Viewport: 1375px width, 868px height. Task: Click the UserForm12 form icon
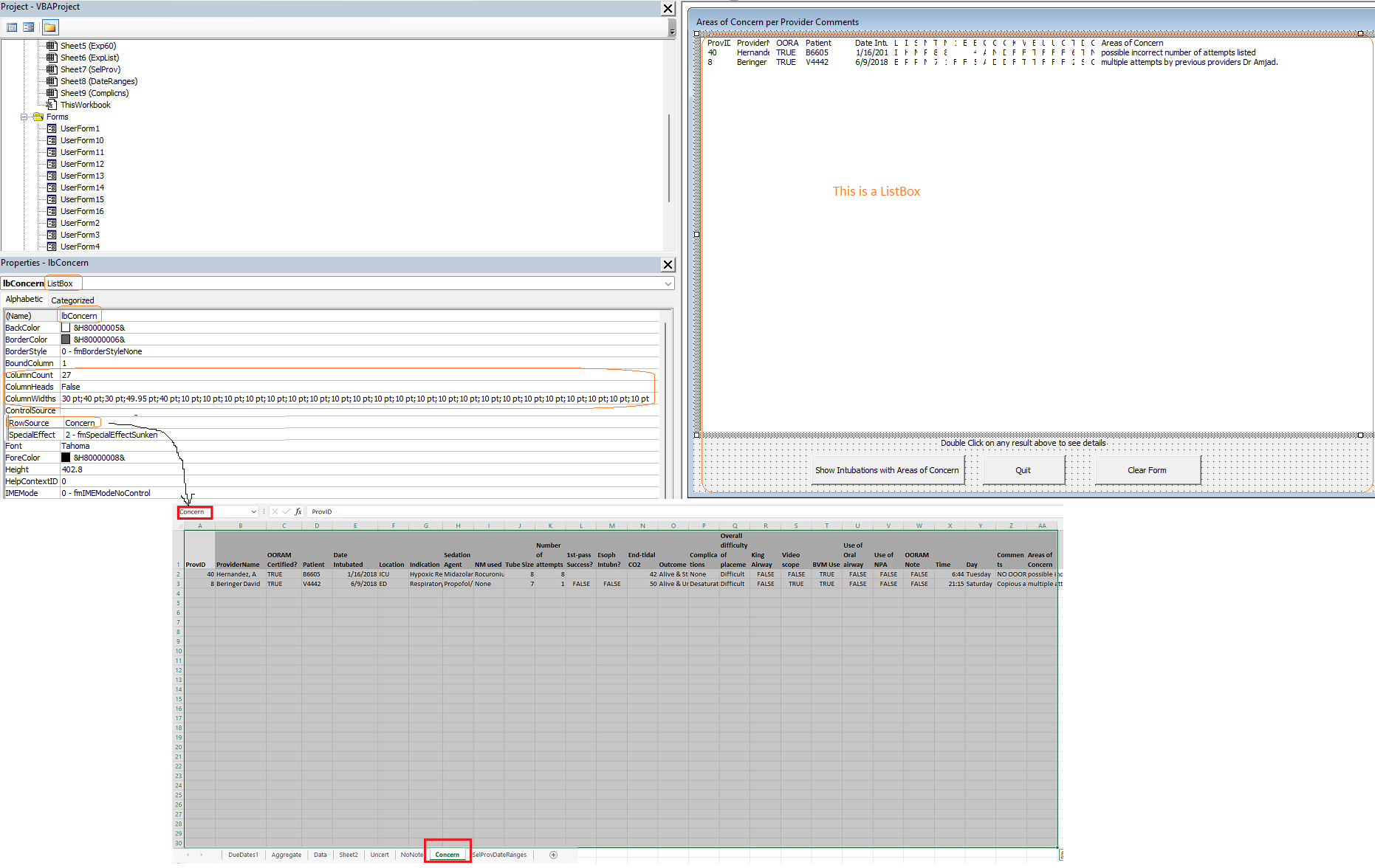[x=52, y=164]
